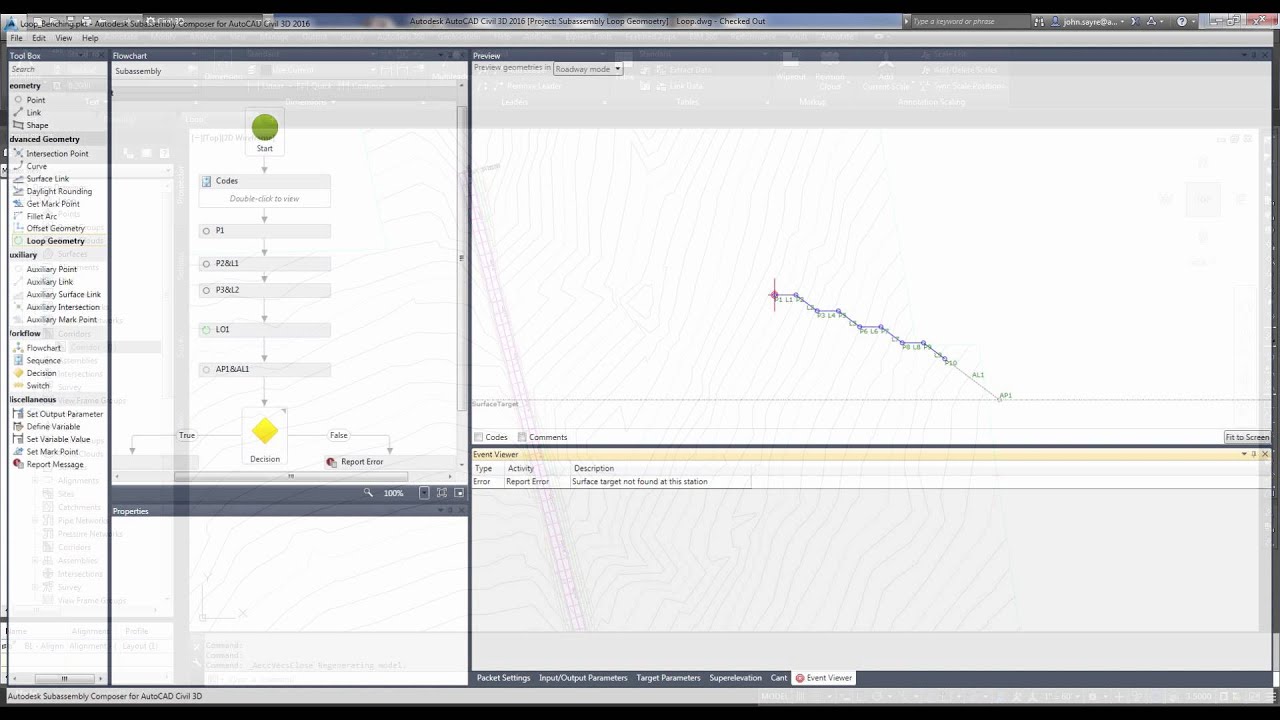1280x720 pixels.
Task: Select the Link geometry tool
Action: [34, 113]
